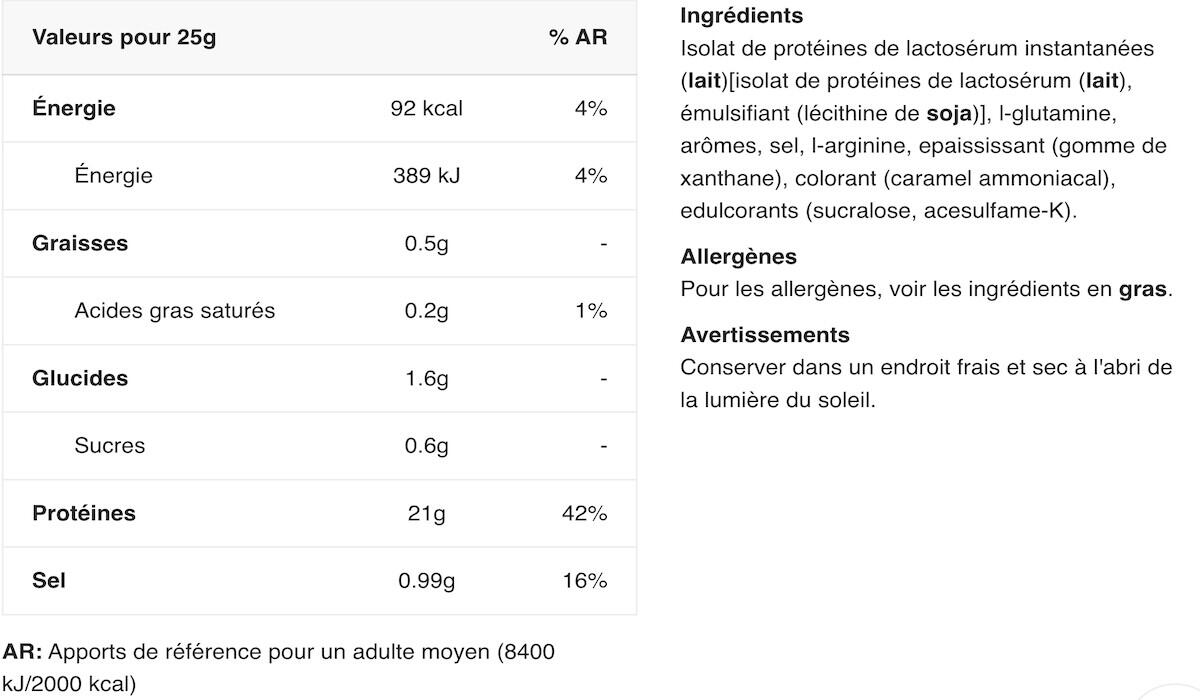
Task: Click the bold "soja" allergen word
Action: point(950,113)
